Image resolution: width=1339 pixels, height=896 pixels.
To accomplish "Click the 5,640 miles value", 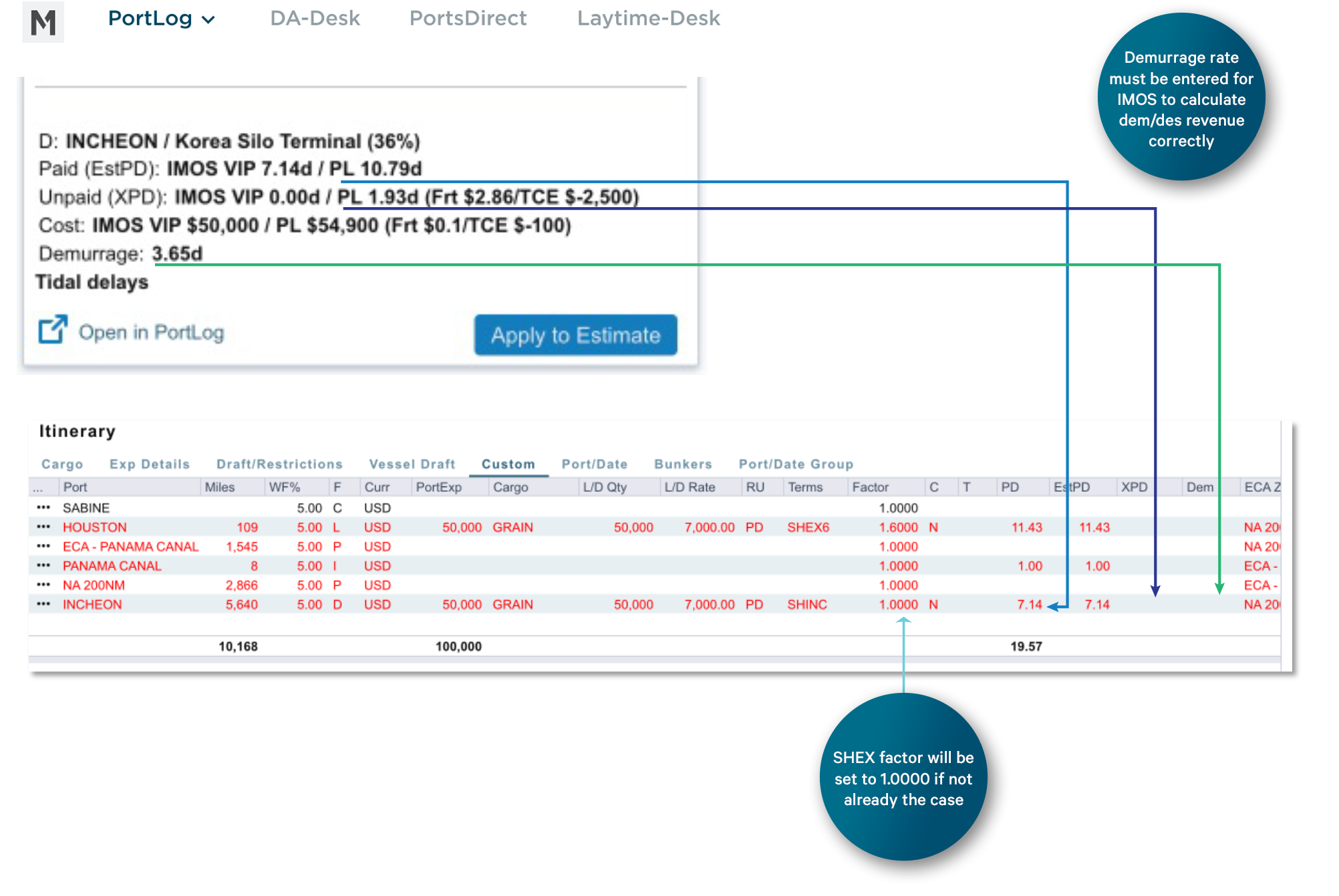I will pyautogui.click(x=241, y=605).
